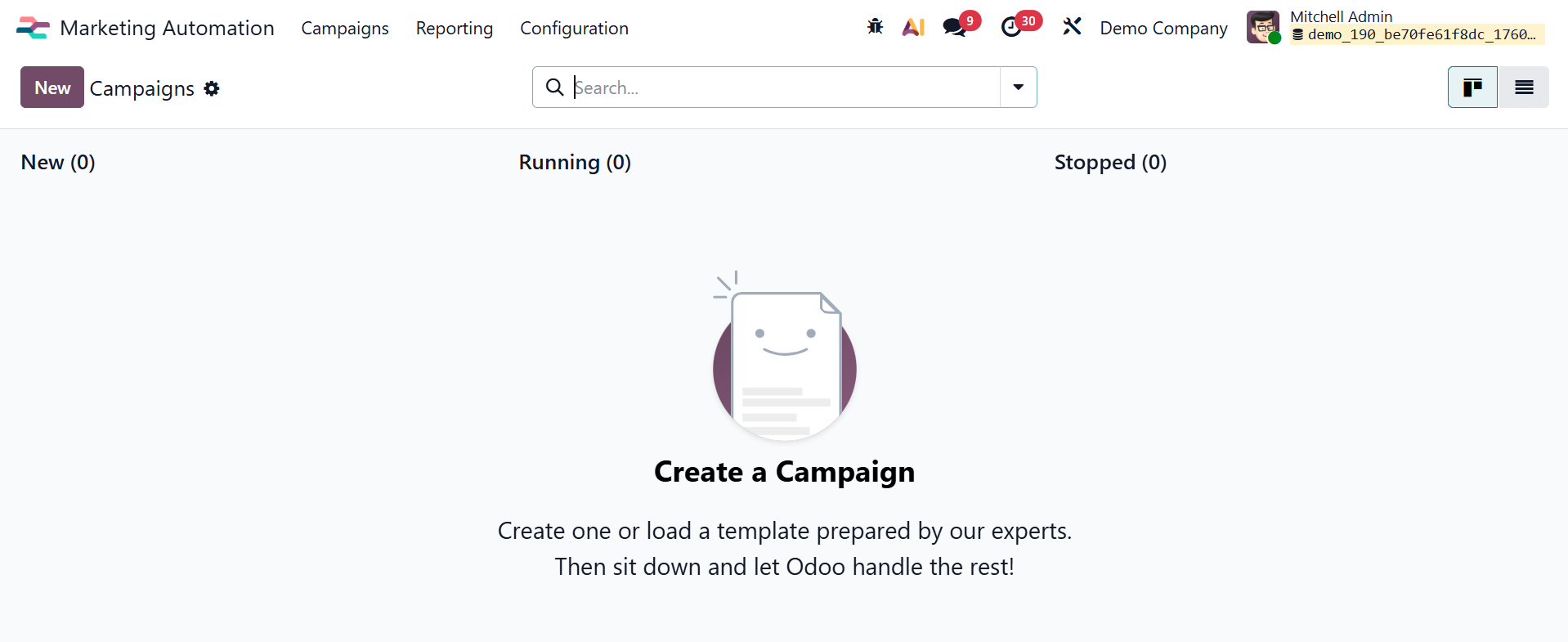Click the Marketing Automation app logo icon

pos(33,28)
